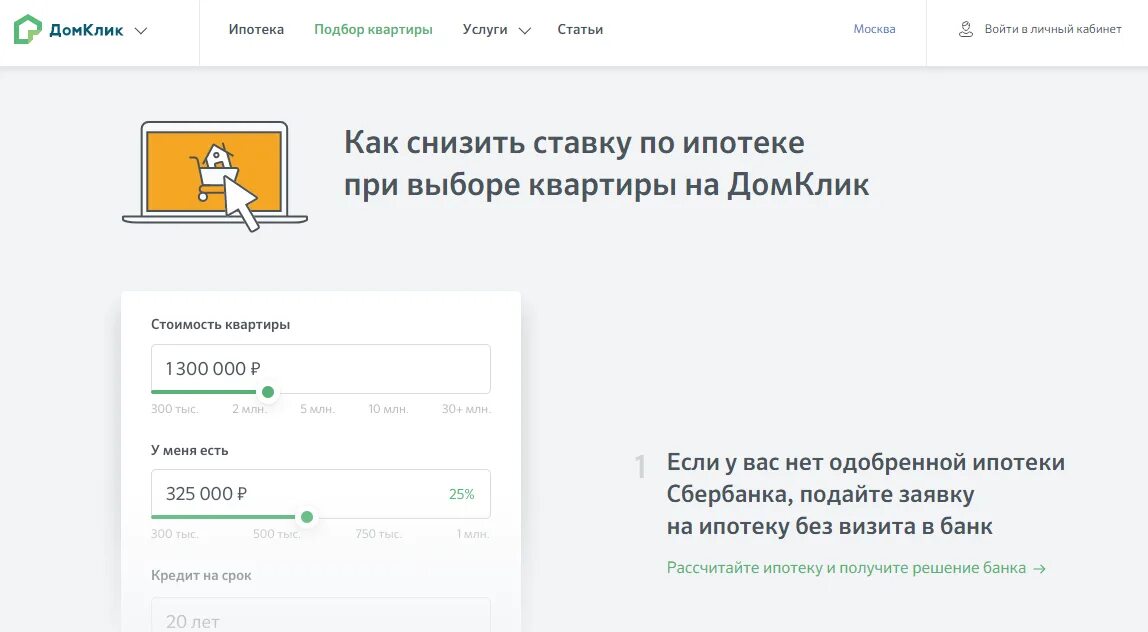Change the city from Москва
Viewport: 1148px width, 632px height.
pyautogui.click(x=874, y=29)
